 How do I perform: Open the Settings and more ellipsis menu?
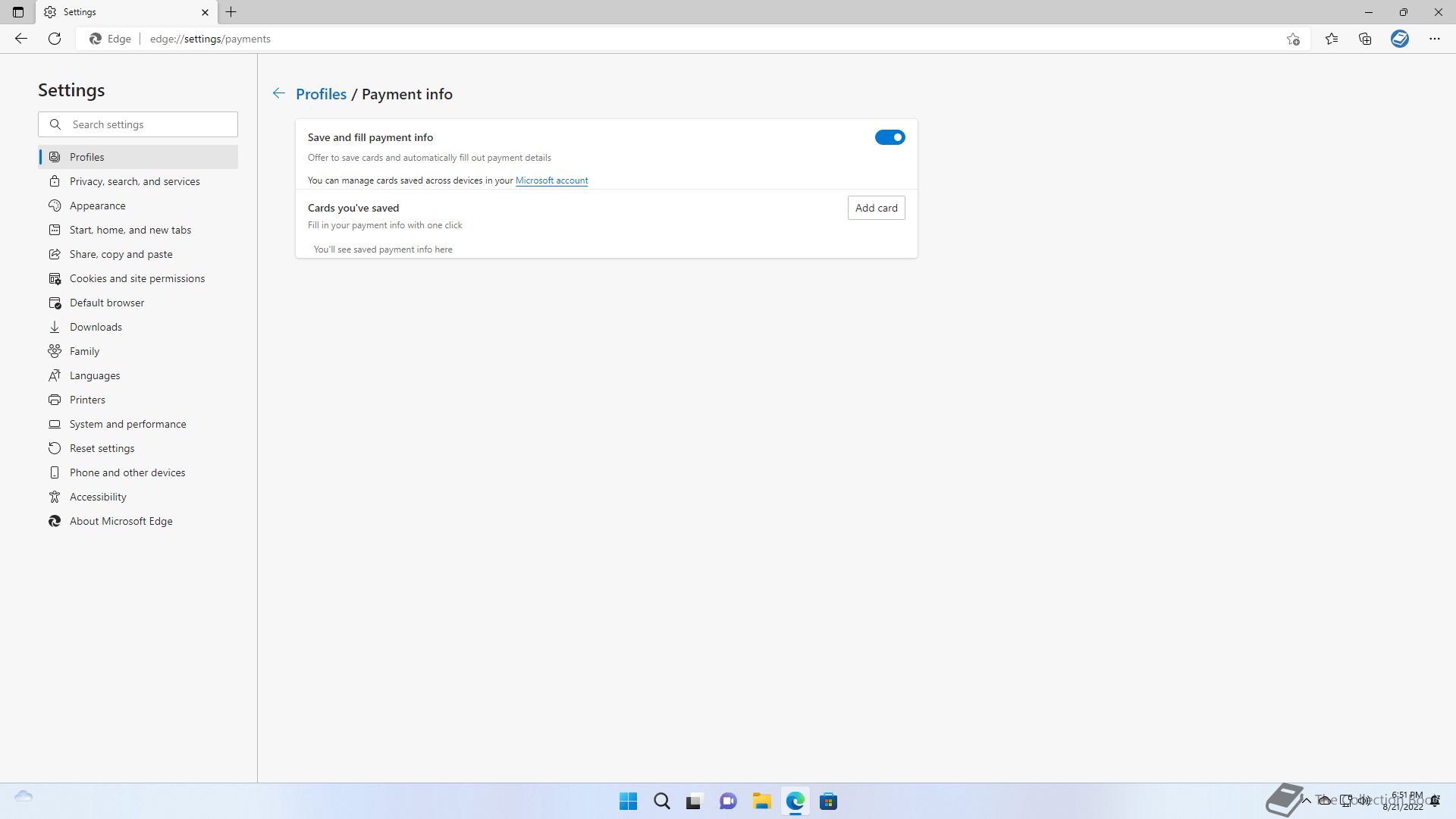pos(1435,39)
